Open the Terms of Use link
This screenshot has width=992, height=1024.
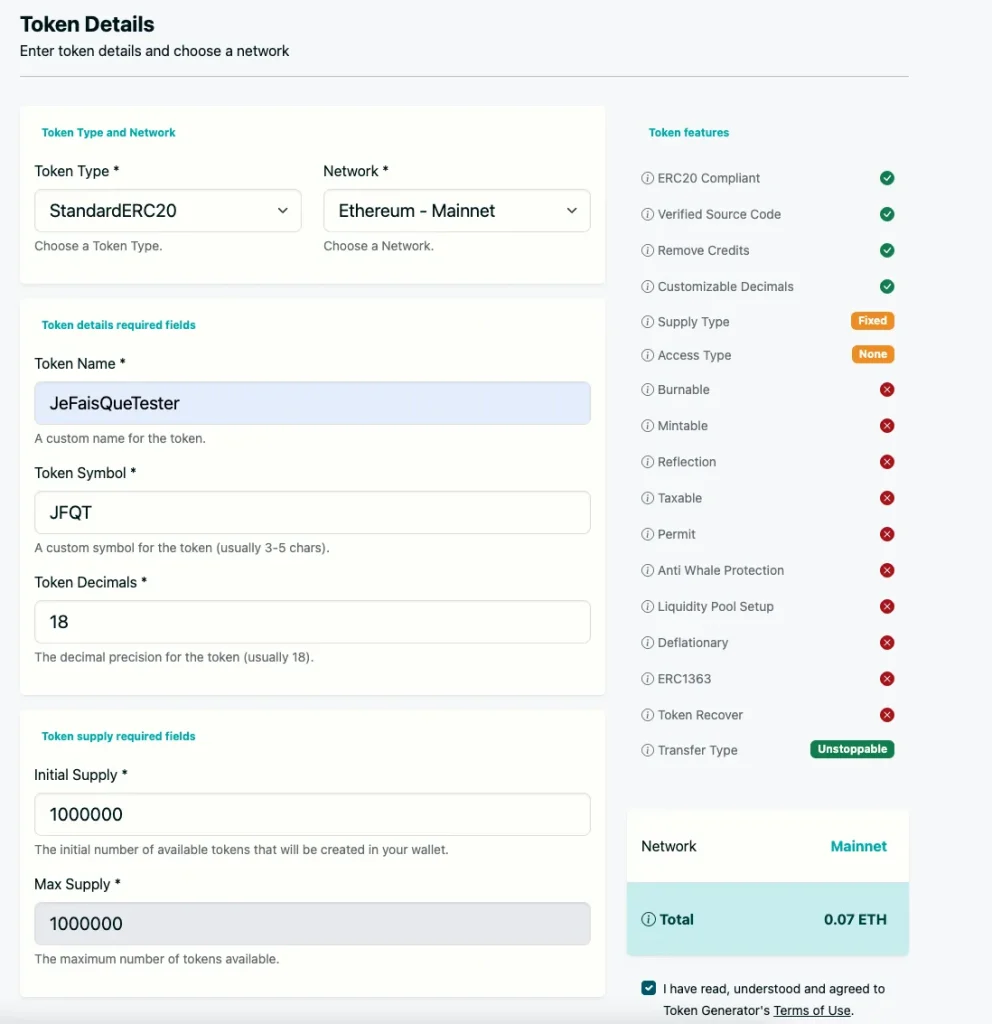[x=811, y=1010]
